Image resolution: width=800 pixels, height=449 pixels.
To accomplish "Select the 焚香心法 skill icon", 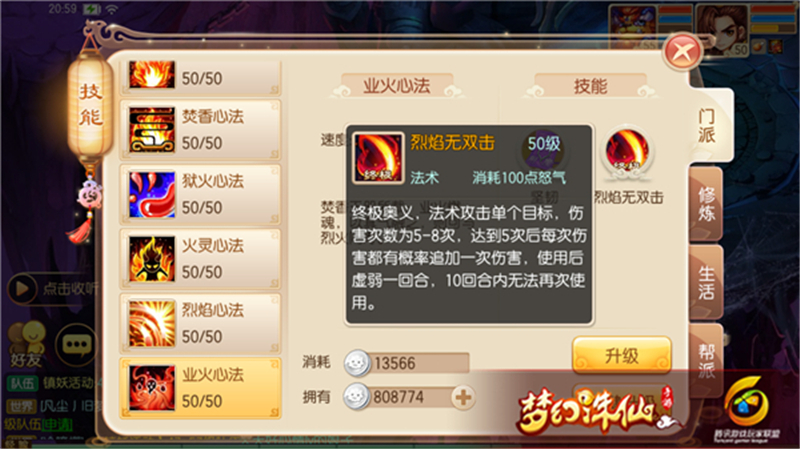I will (x=152, y=130).
